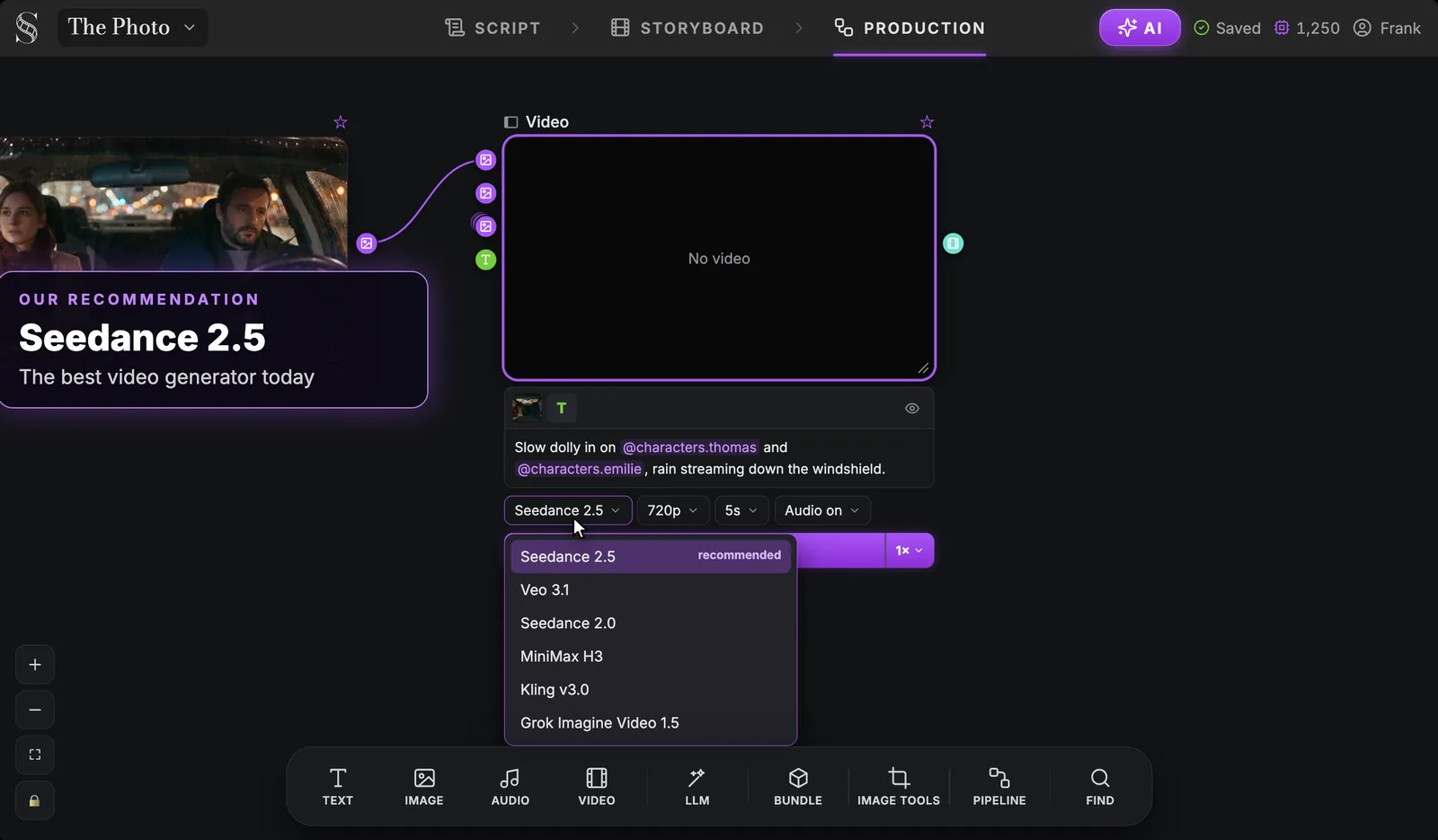Add a Bundle node from toolbar
Screen dimensions: 1438x840
point(798,787)
